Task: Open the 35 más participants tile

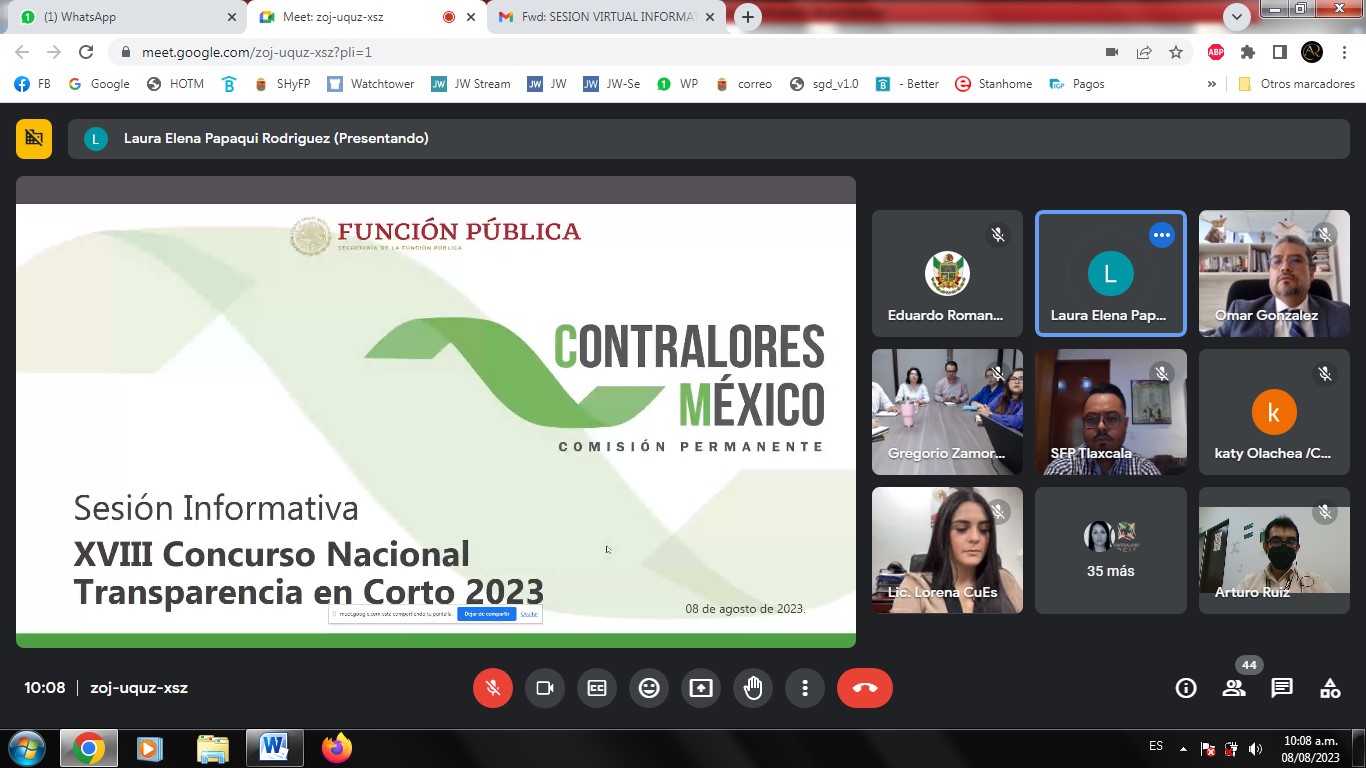Action: (1111, 550)
